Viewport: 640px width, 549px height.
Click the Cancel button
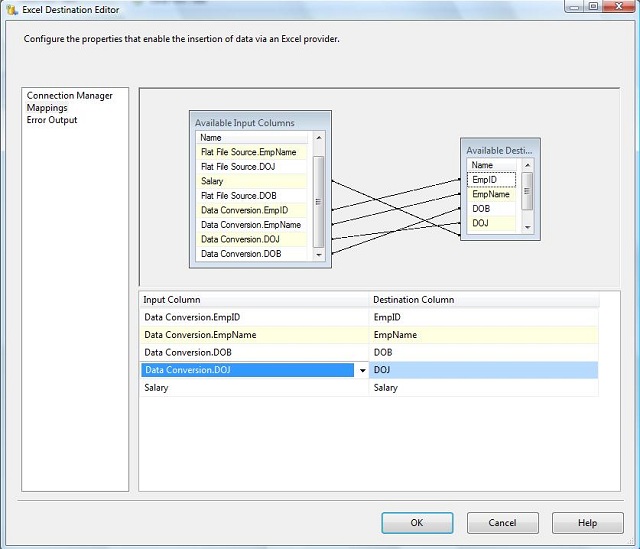502,522
